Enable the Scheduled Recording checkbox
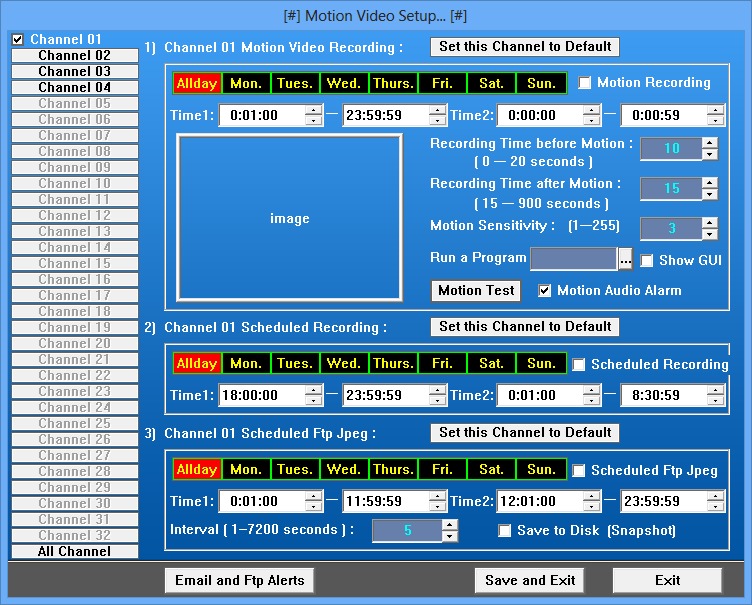The image size is (752, 605). pyautogui.click(x=578, y=365)
